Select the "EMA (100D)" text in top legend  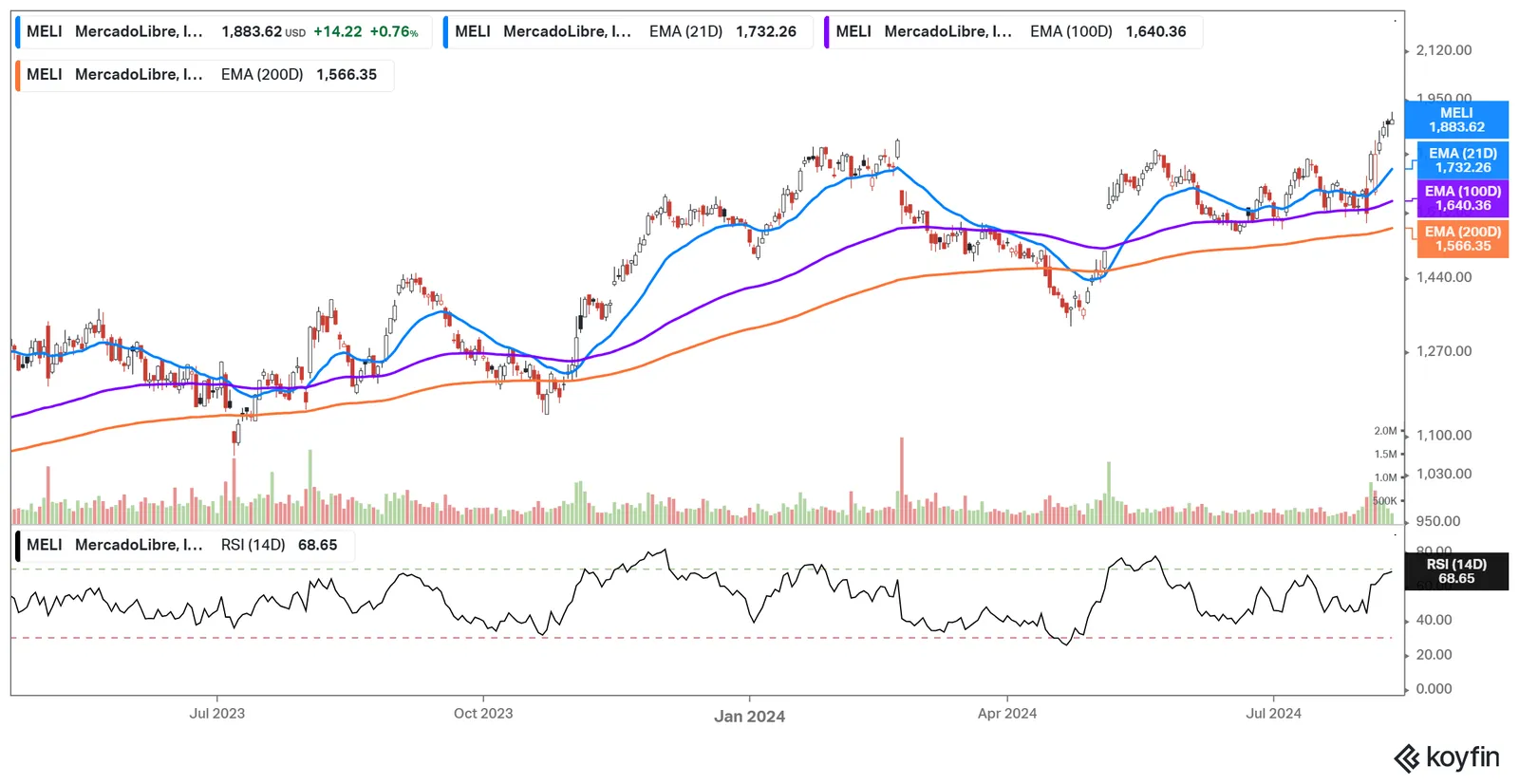(1071, 31)
